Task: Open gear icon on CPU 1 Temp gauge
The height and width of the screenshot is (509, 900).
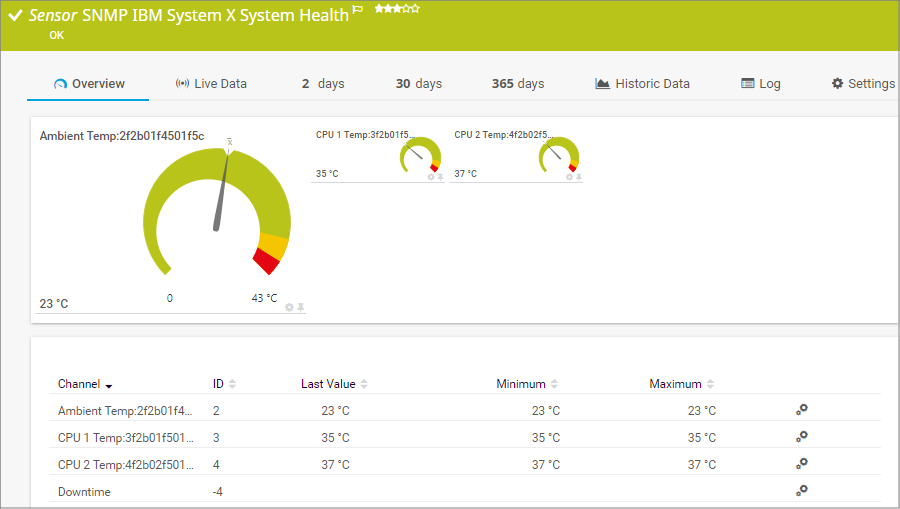Action: pos(431,177)
